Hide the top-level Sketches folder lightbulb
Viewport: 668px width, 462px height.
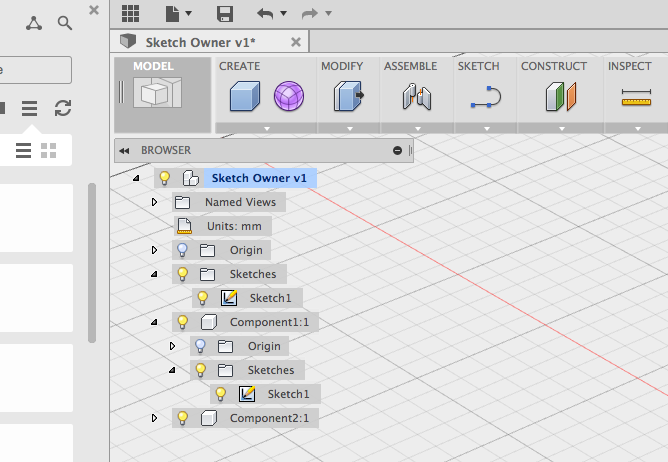(182, 274)
